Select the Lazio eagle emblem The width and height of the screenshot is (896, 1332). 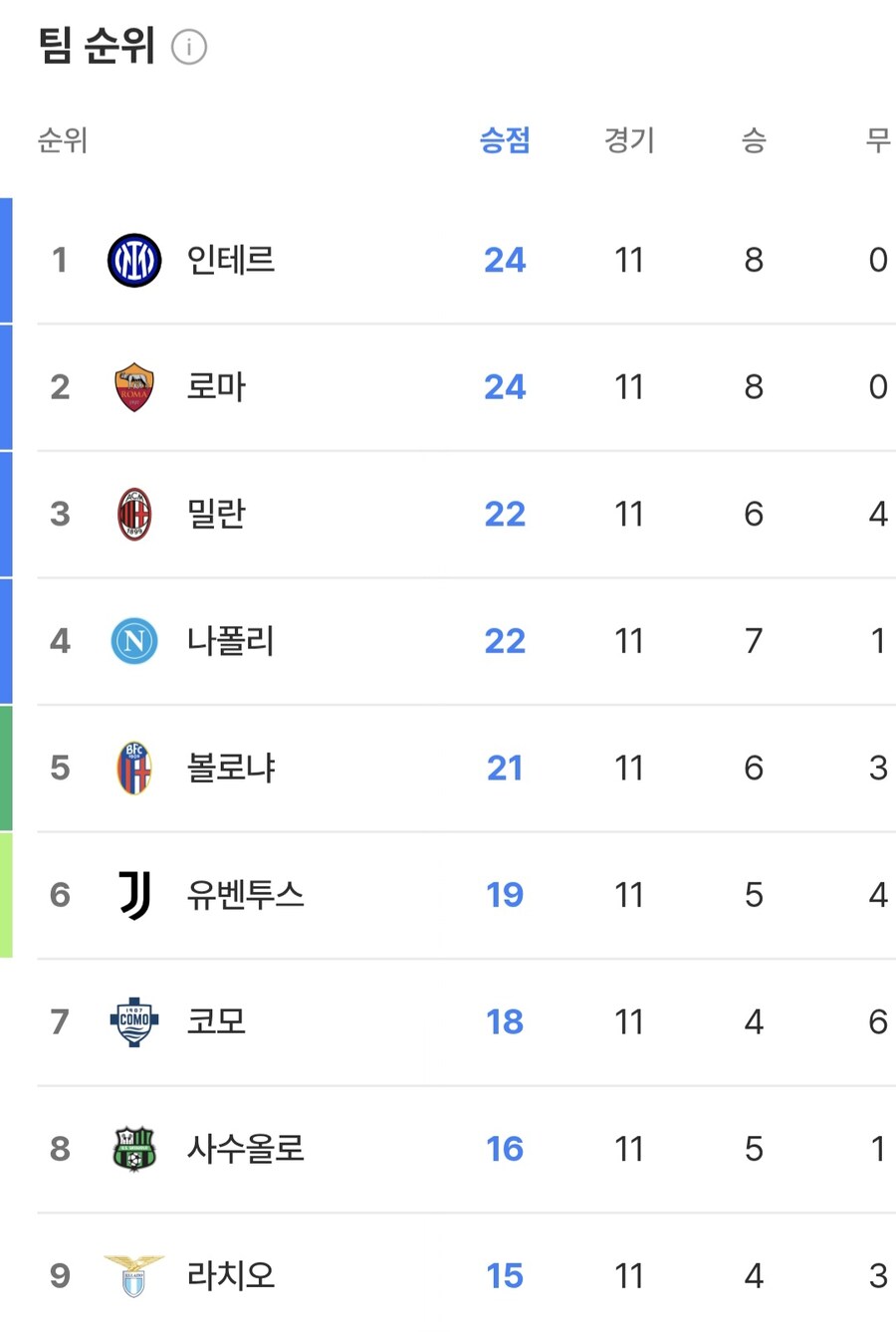click(134, 1275)
